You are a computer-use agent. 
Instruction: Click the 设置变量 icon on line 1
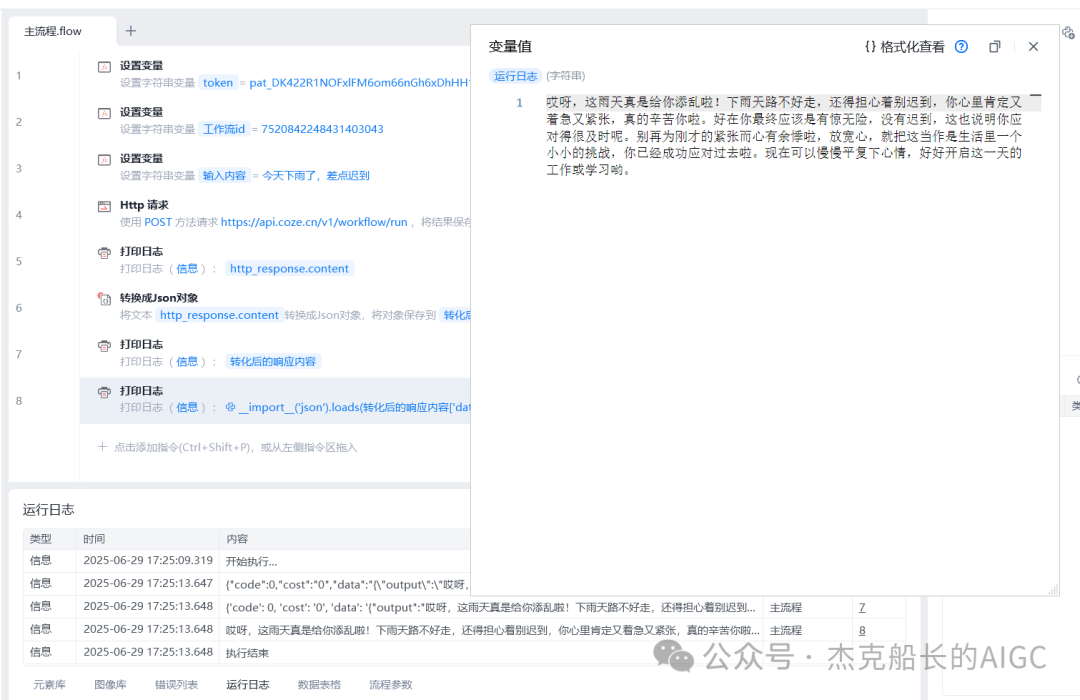click(x=104, y=67)
